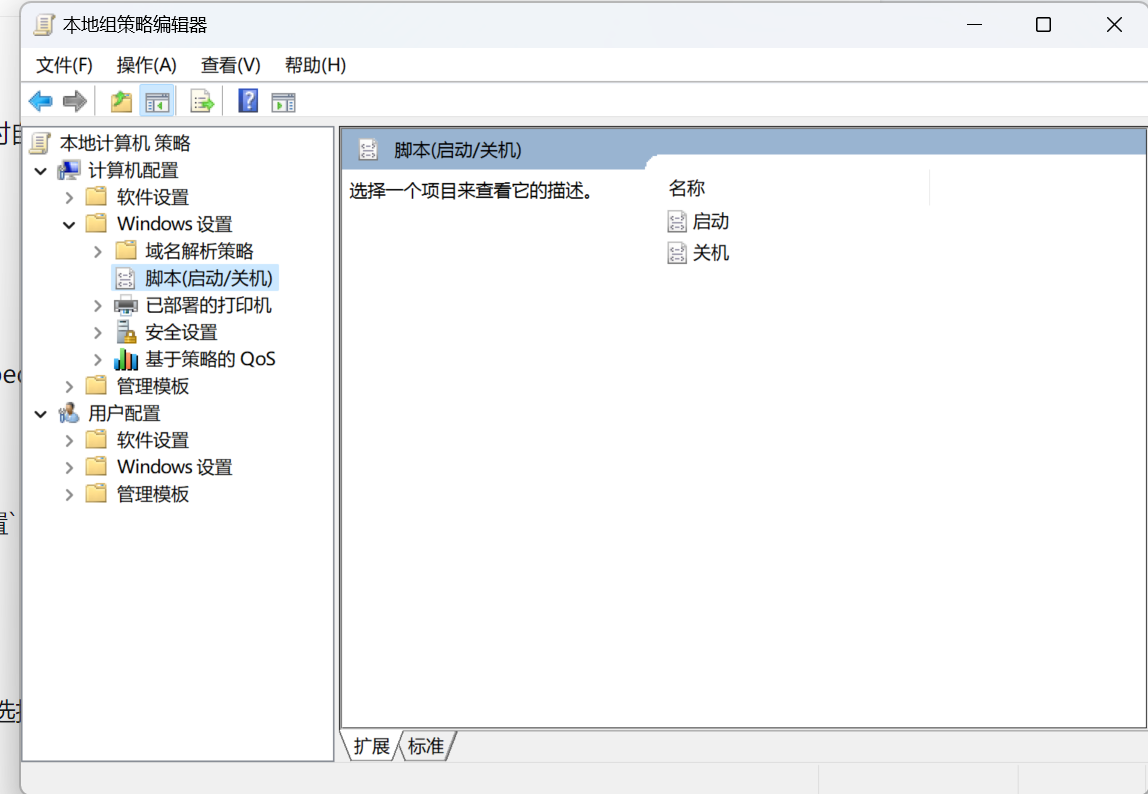Click the blue Back arrow in toolbar

40,101
